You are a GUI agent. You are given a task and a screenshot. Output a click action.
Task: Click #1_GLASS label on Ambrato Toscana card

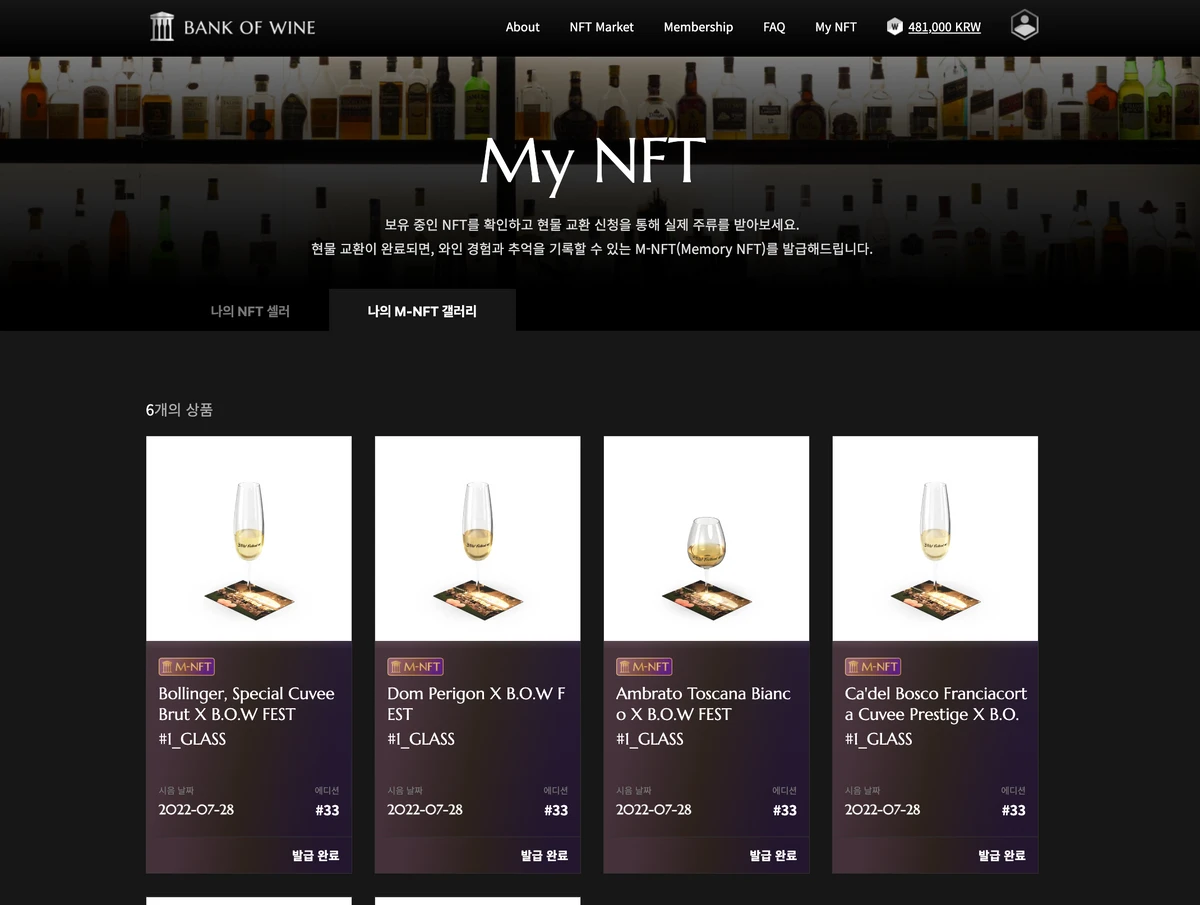coord(650,739)
